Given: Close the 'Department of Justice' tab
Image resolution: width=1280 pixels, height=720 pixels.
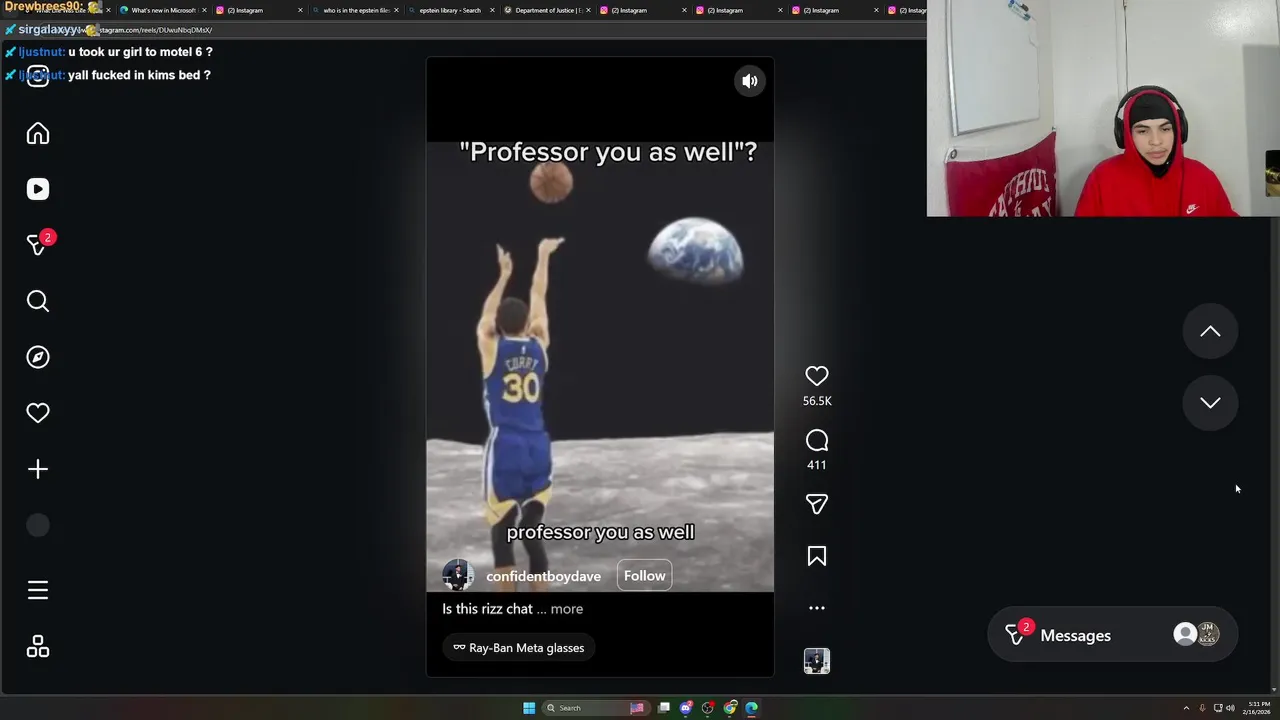Looking at the screenshot, I should [588, 10].
